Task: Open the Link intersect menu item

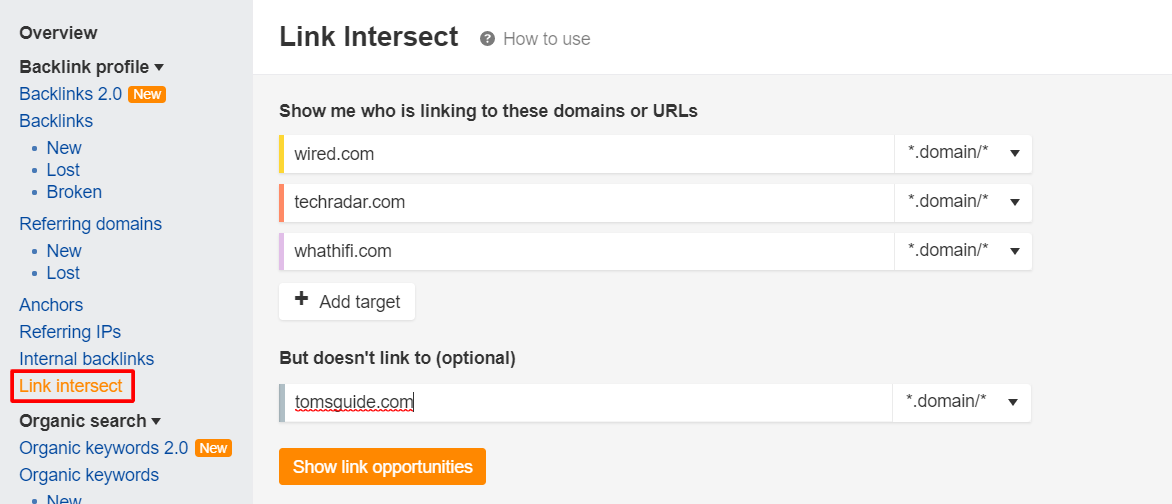Action: pyautogui.click(x=71, y=386)
